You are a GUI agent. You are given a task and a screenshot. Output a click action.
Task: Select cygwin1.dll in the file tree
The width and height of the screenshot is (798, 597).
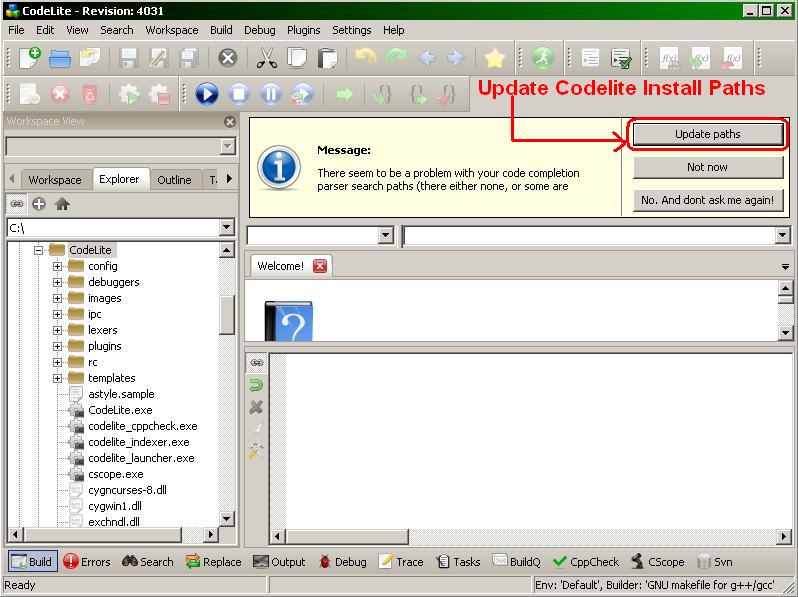pos(115,506)
